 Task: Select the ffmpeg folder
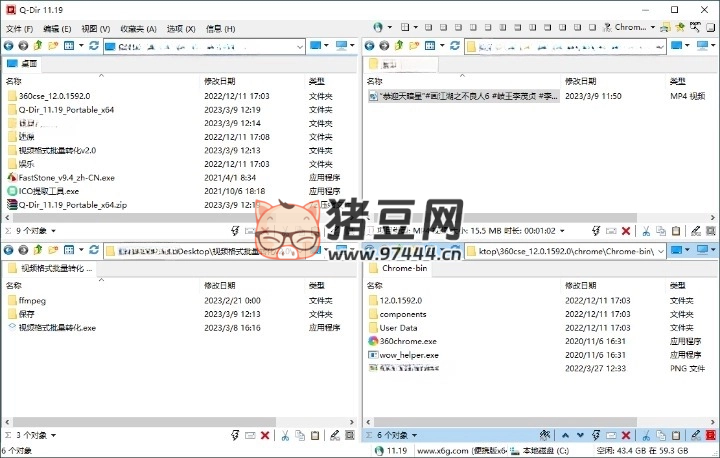pyautogui.click(x=33, y=299)
